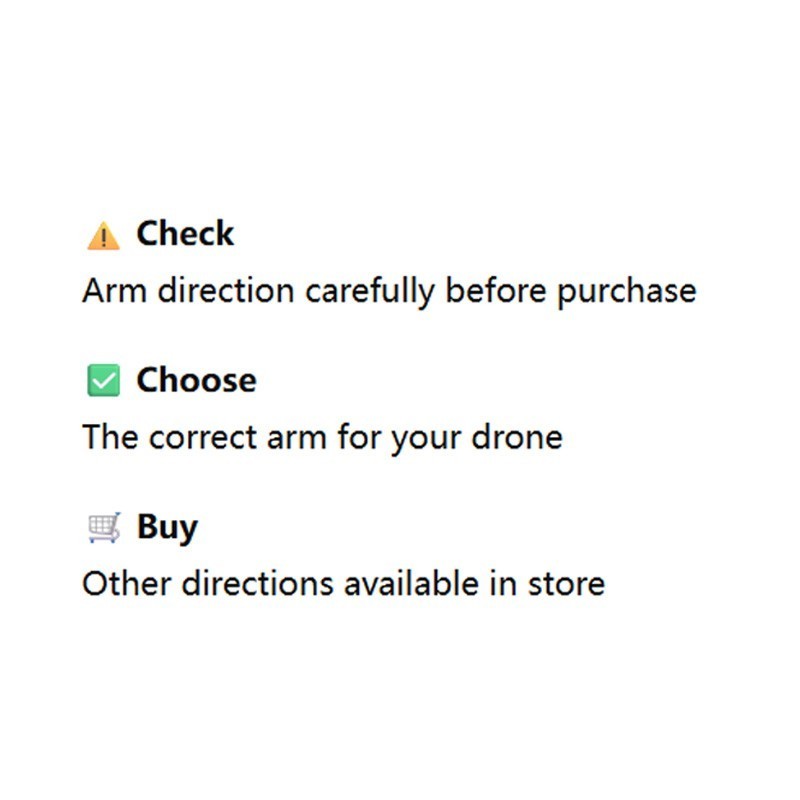This screenshot has width=800, height=800.
Task: Click the word "directions" in the Buy description
Action: click(258, 584)
